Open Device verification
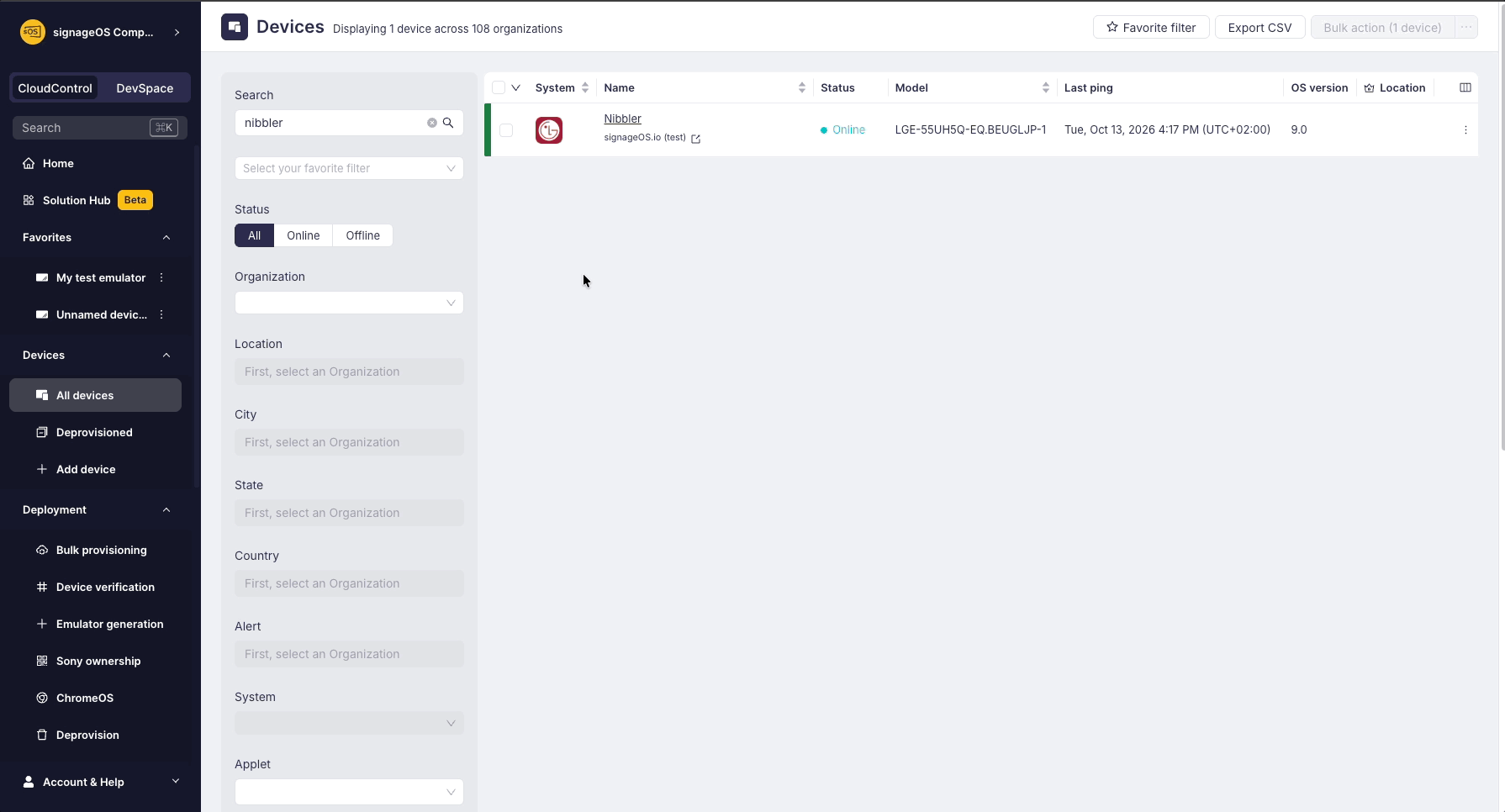This screenshot has width=1505, height=812. [105, 587]
